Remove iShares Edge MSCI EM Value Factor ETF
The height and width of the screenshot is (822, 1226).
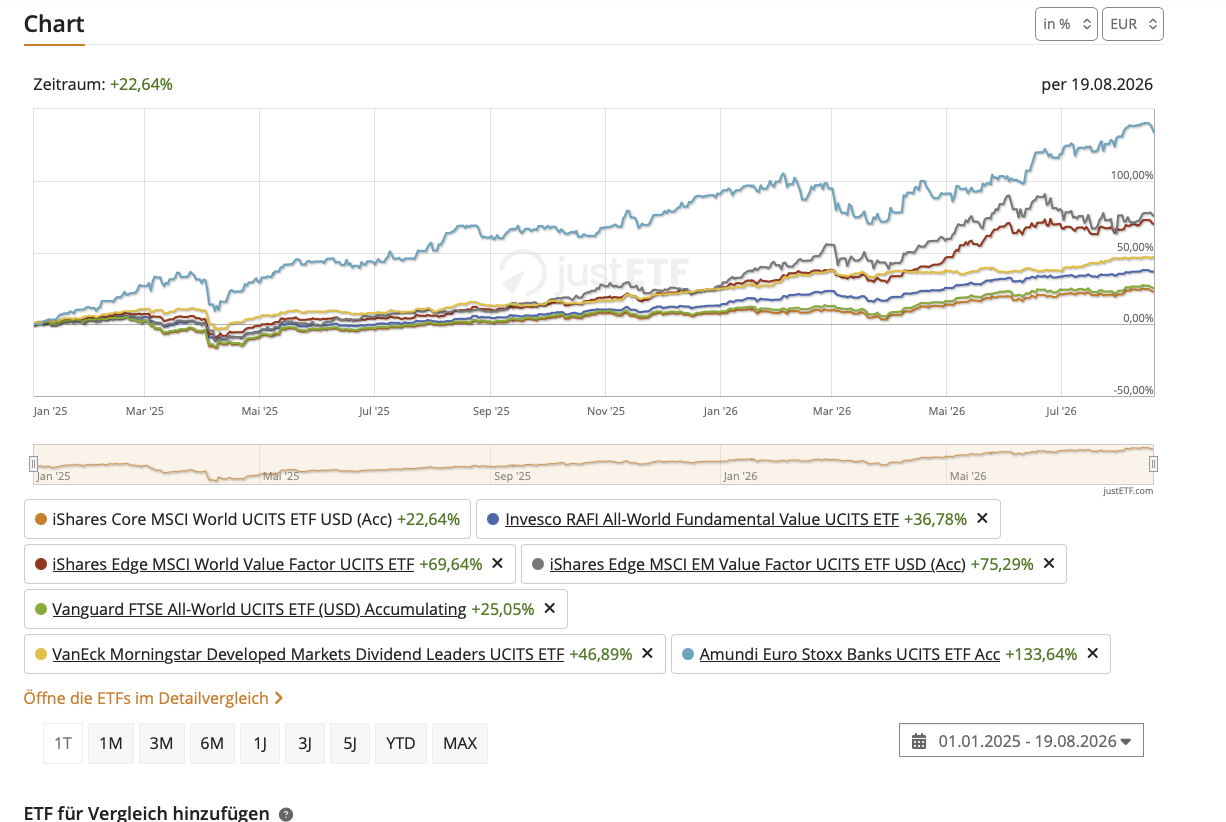(1049, 564)
